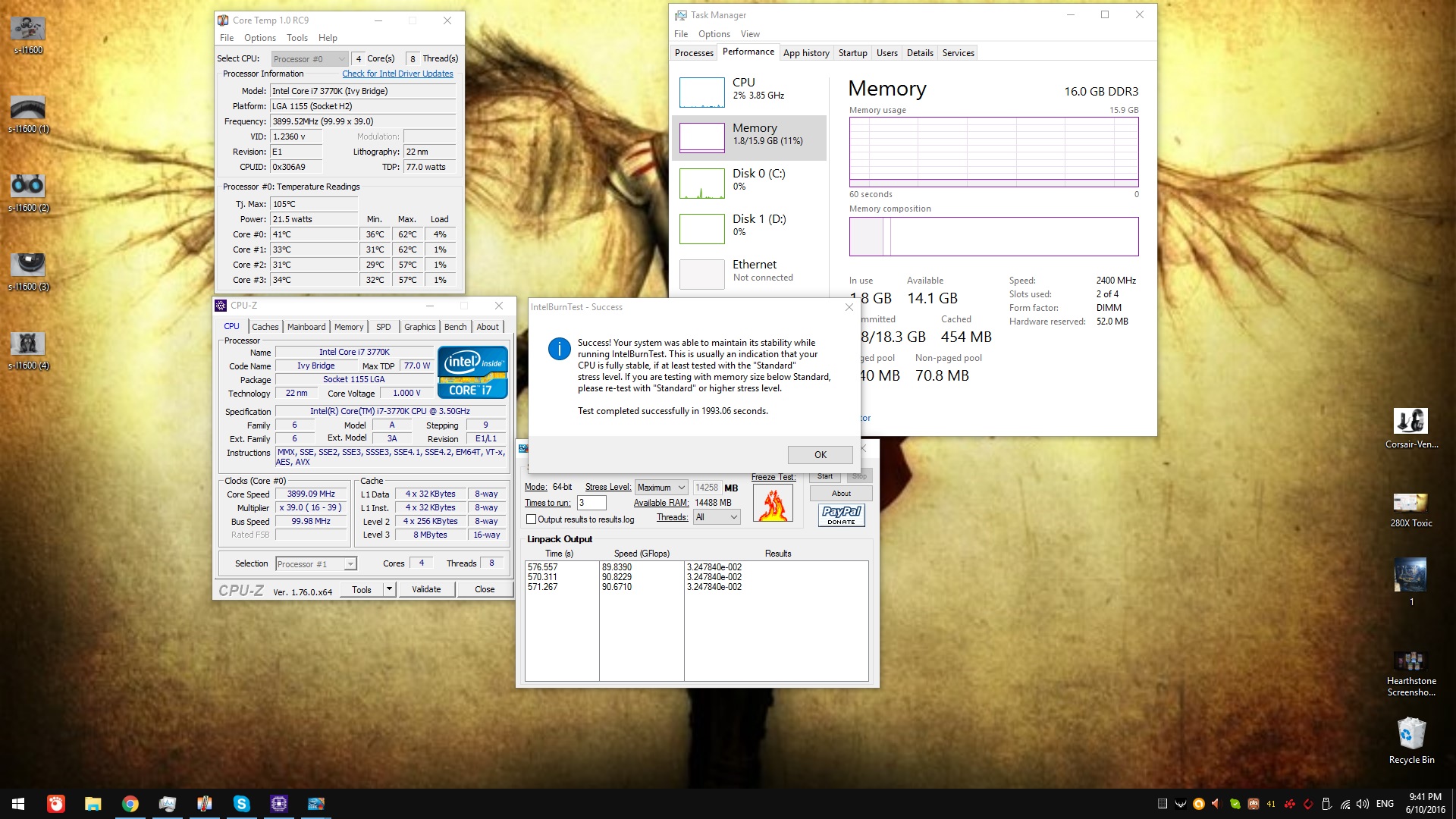Switch to Task Manager taskbar icon

click(168, 804)
